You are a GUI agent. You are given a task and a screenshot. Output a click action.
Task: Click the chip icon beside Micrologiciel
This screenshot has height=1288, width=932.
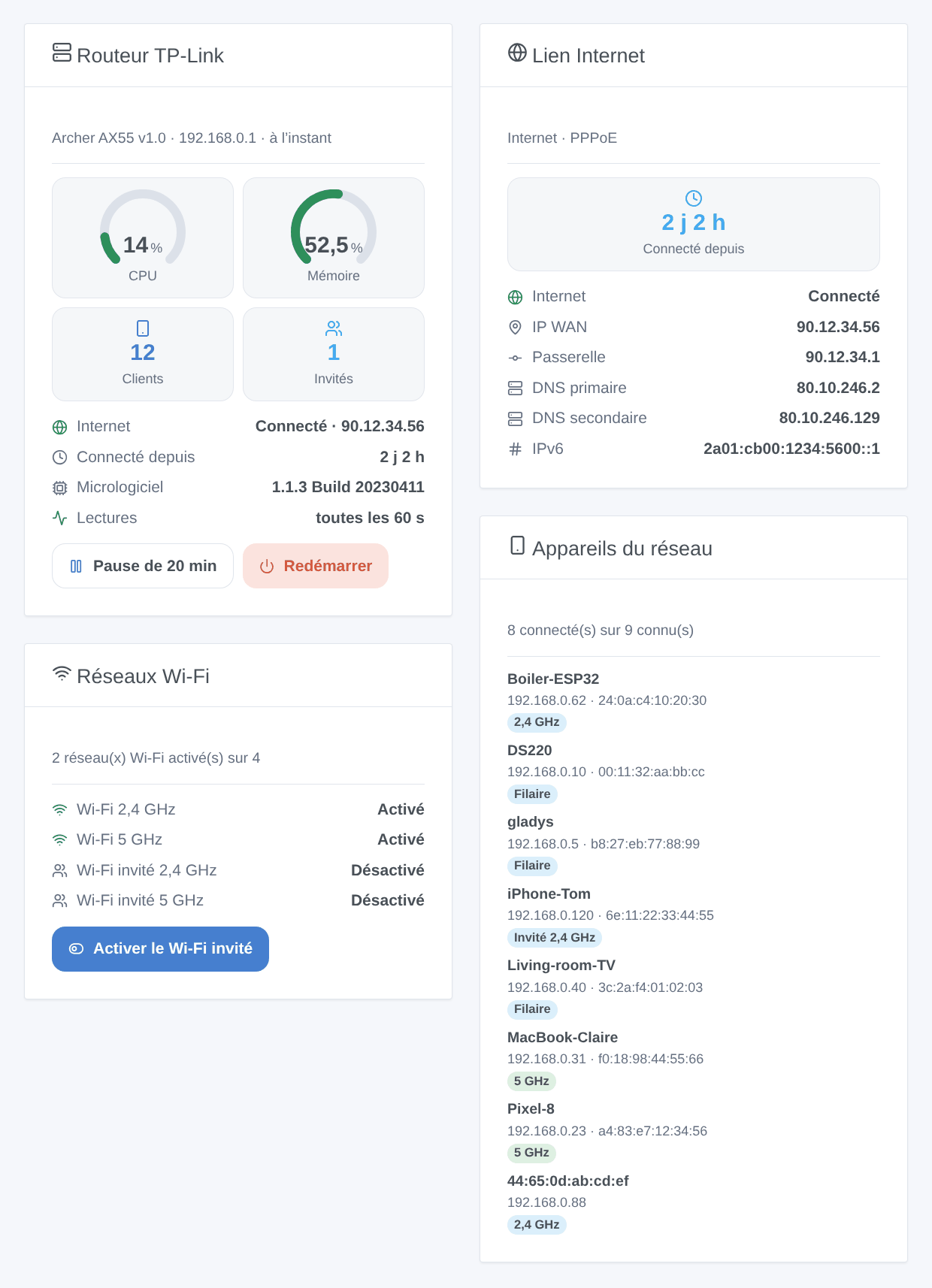(x=60, y=488)
